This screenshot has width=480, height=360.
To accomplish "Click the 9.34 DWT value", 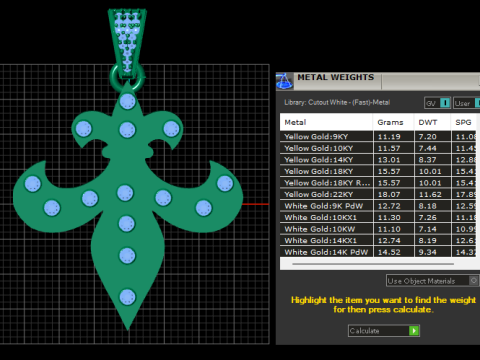I will click(x=427, y=252).
